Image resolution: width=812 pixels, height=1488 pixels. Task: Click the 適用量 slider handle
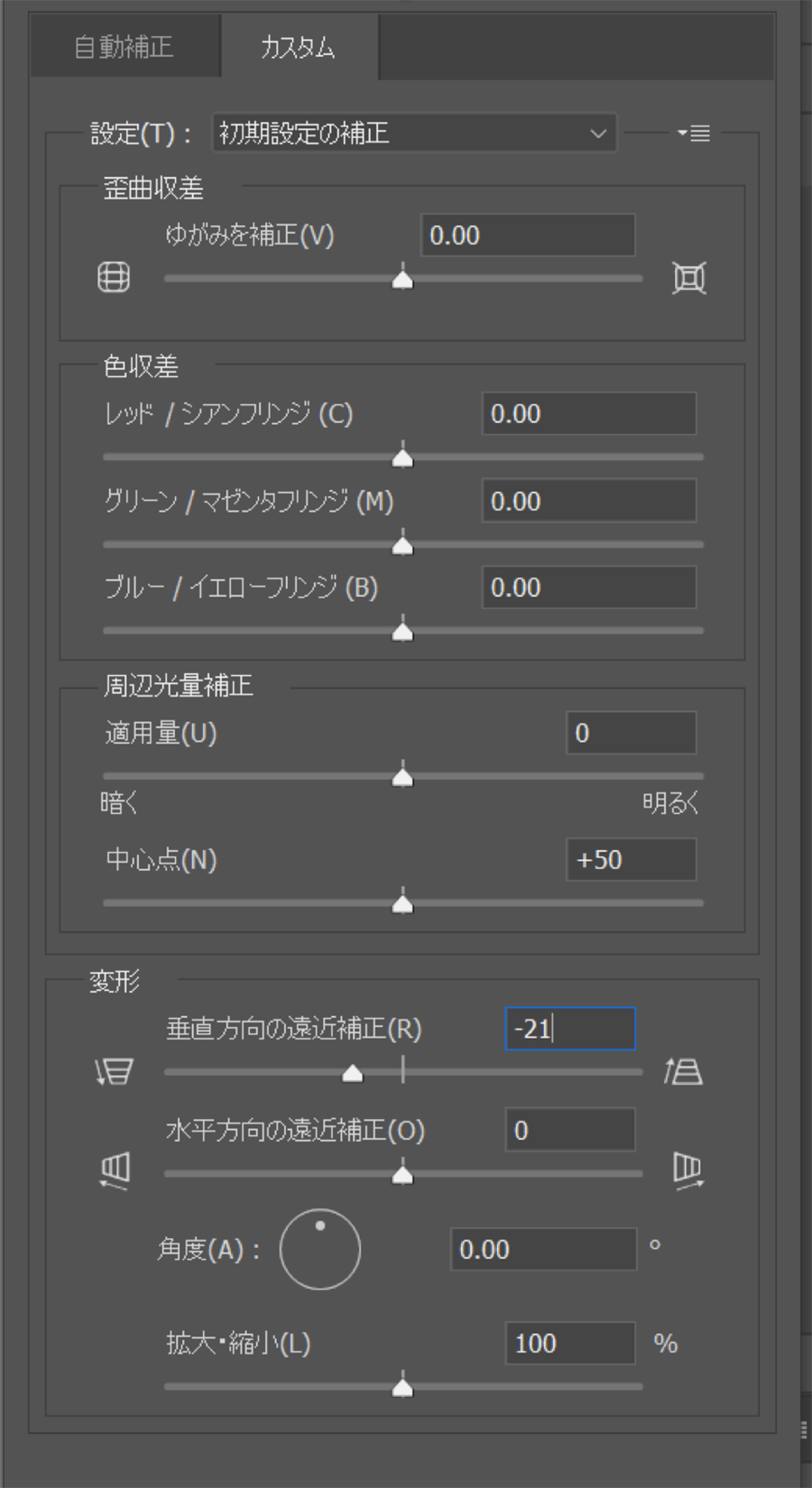(x=402, y=776)
